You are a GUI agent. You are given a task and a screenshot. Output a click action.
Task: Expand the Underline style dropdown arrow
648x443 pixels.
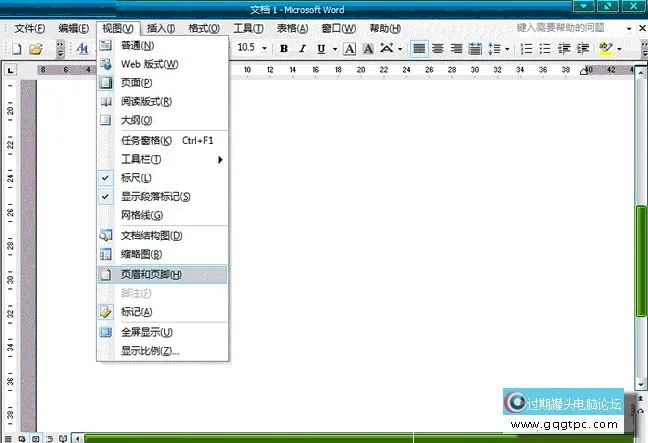point(335,49)
